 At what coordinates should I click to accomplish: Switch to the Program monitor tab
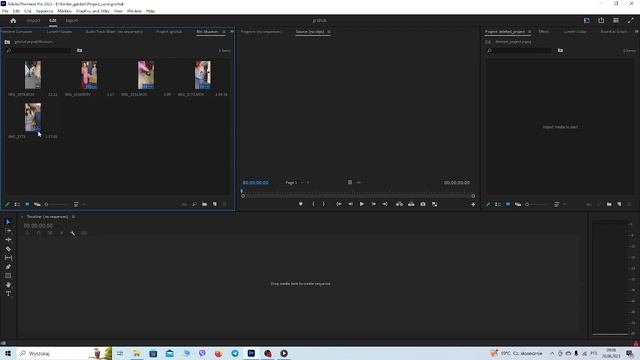click(261, 31)
